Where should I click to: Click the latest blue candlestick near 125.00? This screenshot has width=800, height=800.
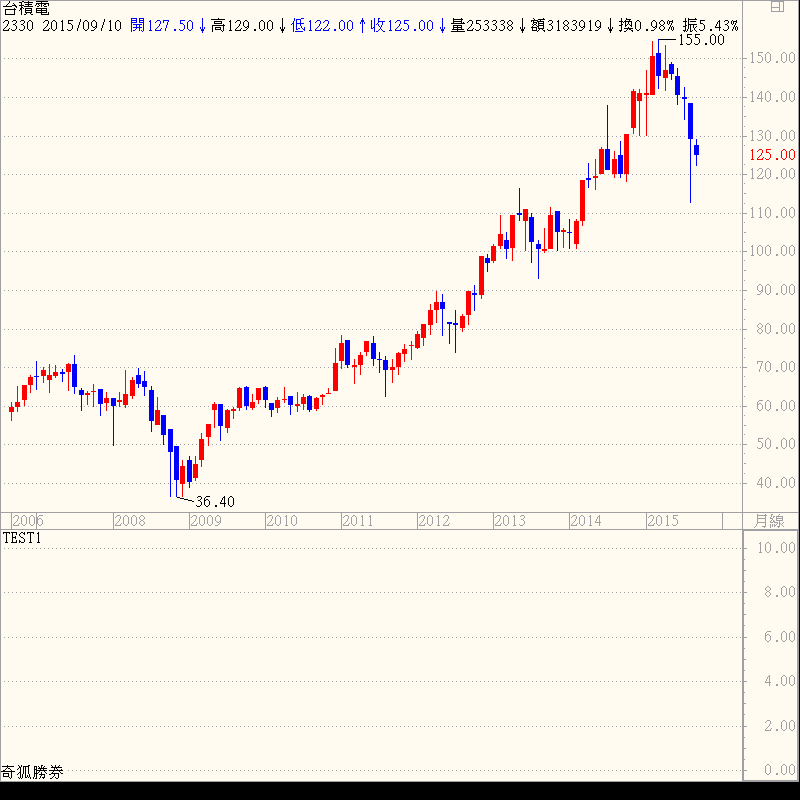click(x=696, y=150)
